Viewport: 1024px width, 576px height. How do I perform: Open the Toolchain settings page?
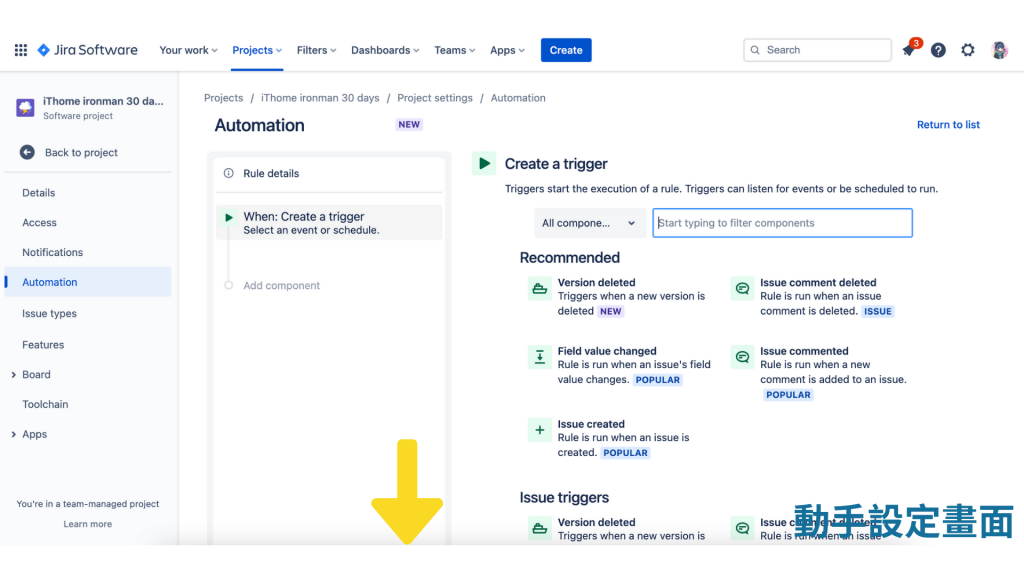click(x=45, y=404)
